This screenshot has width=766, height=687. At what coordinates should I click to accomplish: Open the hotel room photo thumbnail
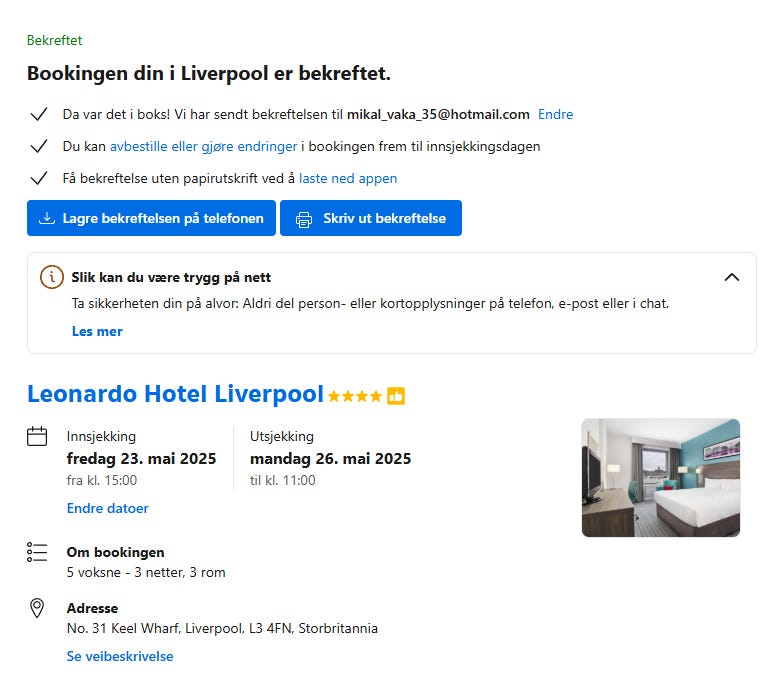point(661,477)
